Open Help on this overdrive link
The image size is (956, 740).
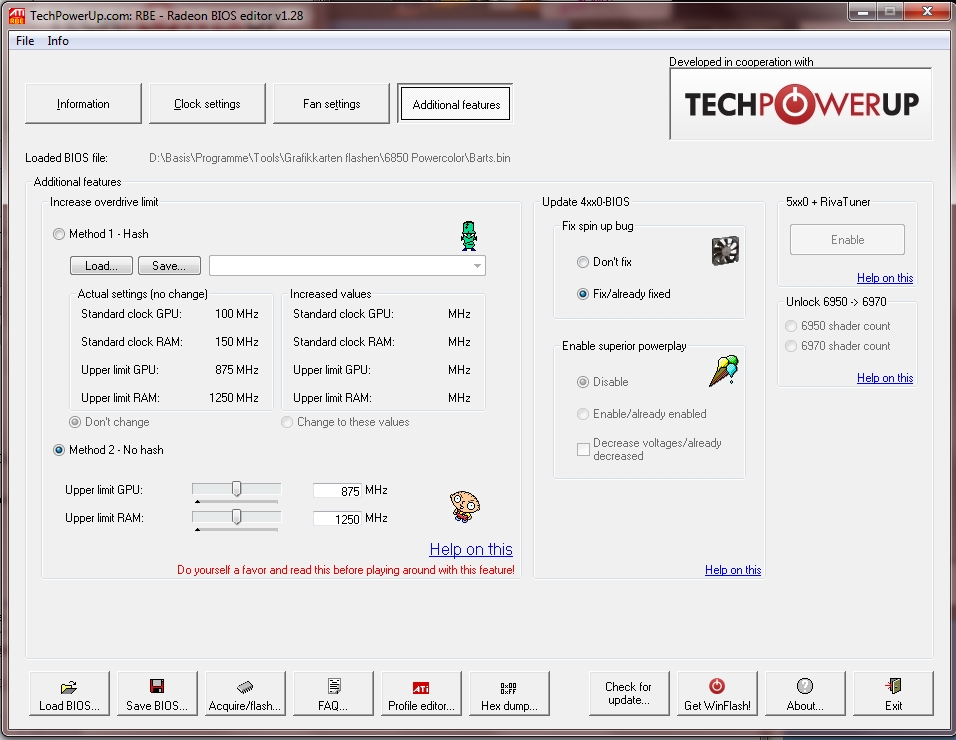pos(471,549)
